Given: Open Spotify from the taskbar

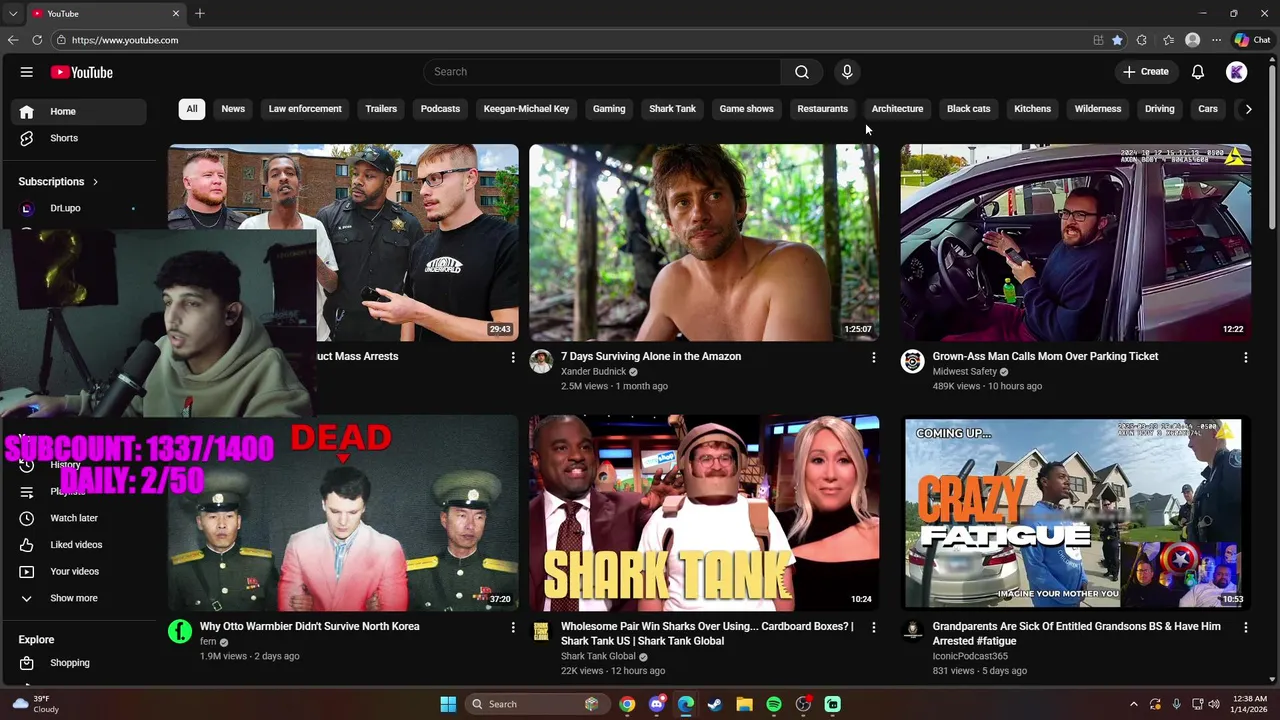Looking at the screenshot, I should tap(774, 704).
